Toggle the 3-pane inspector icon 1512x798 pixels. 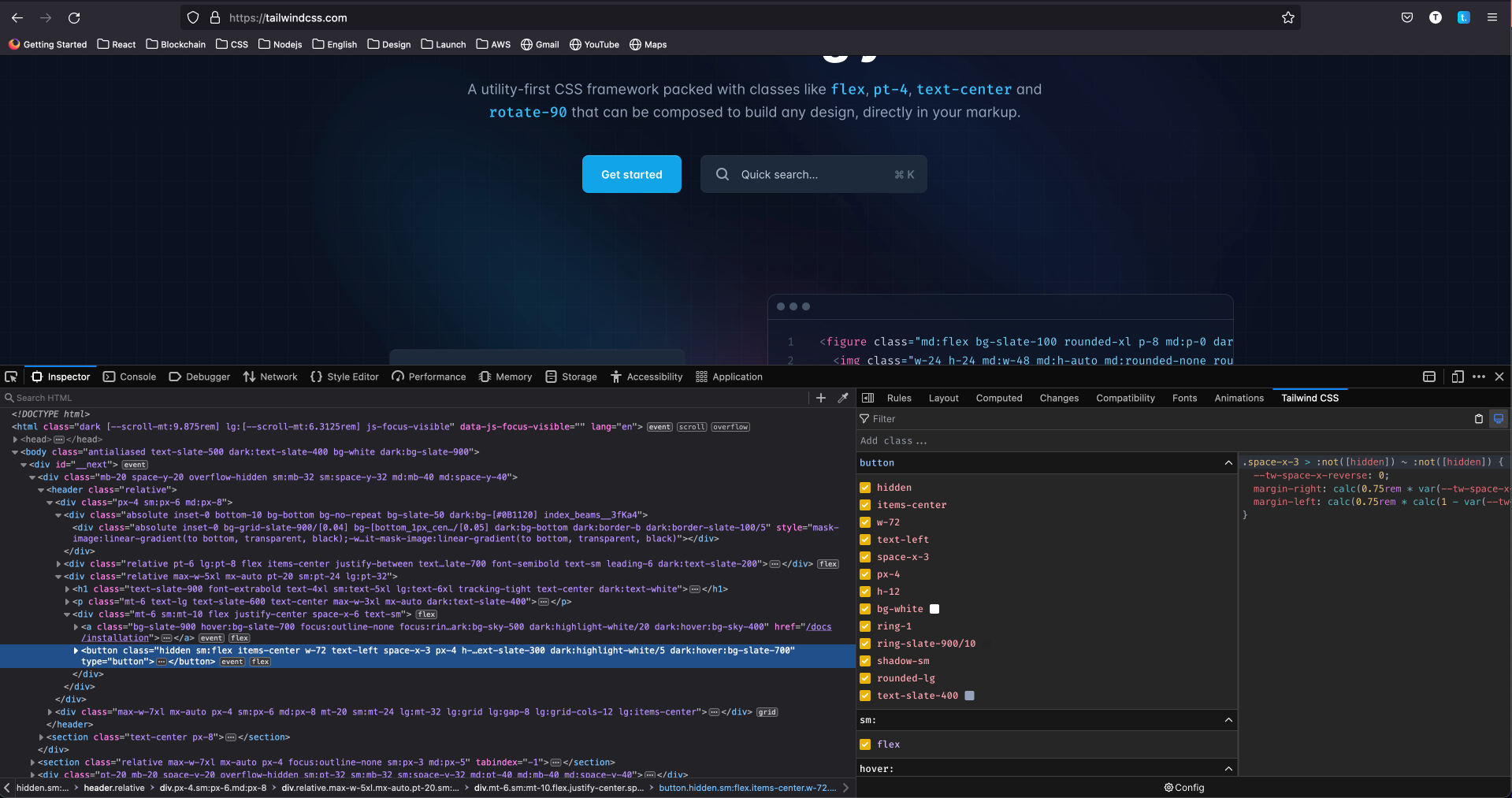868,398
